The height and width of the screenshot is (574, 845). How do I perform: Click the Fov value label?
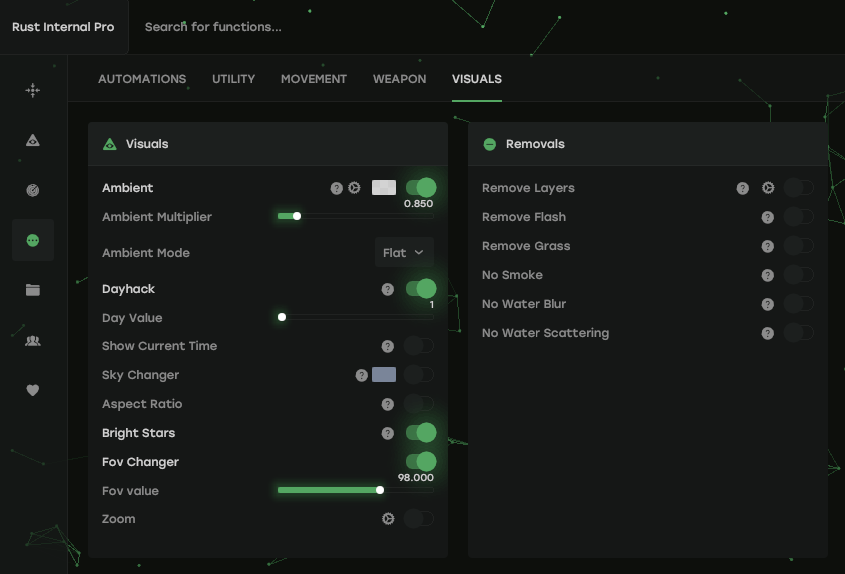[x=130, y=491]
